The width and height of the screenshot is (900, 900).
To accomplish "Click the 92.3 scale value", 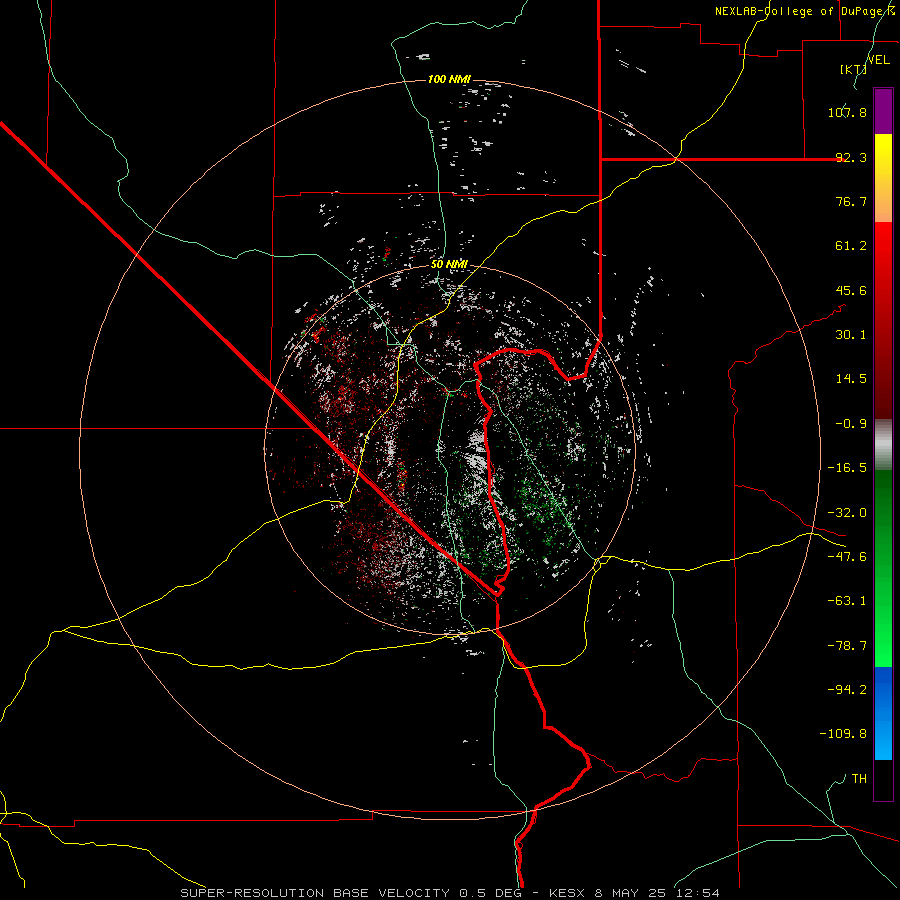I will [851, 157].
